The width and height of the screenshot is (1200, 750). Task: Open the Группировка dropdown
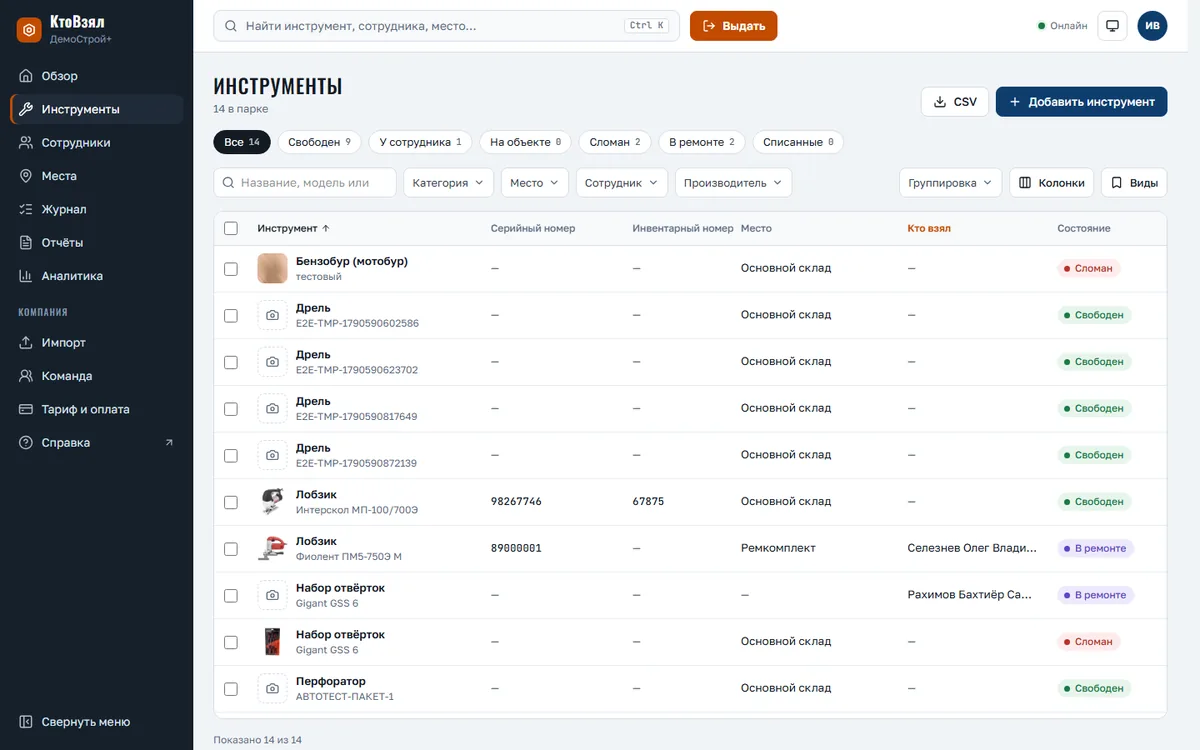pos(950,183)
